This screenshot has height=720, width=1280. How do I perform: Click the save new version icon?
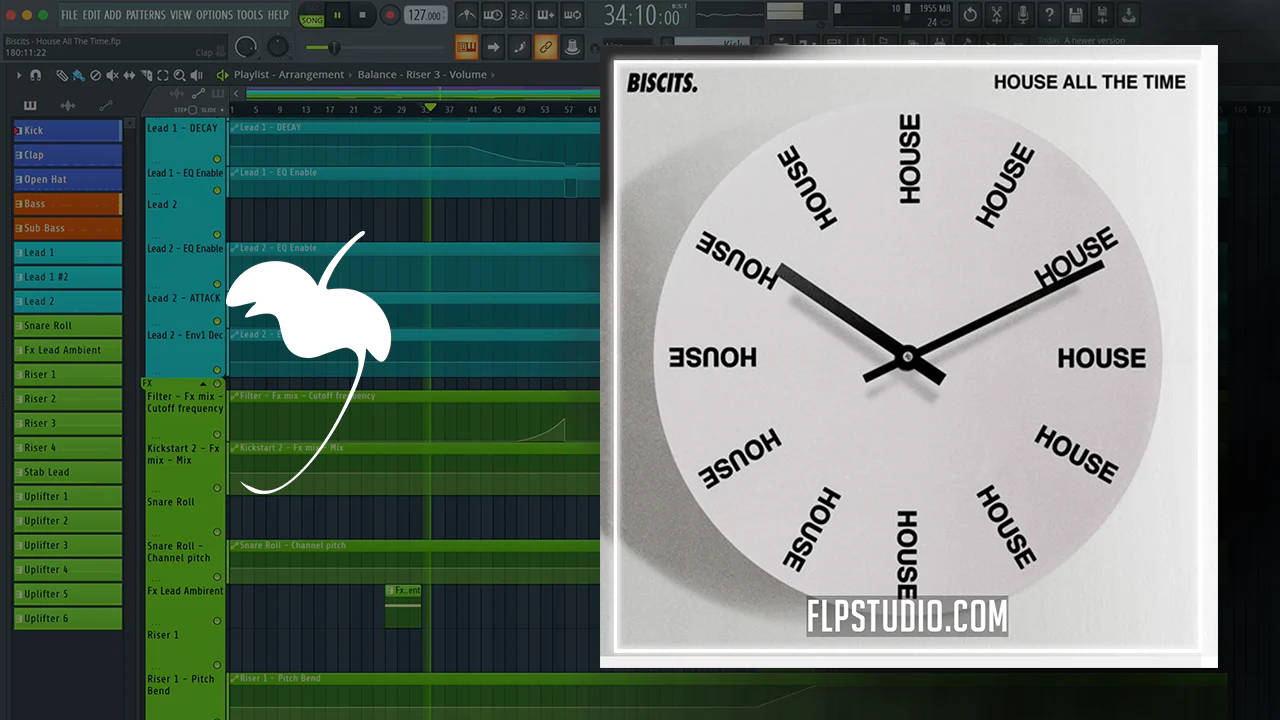1102,15
